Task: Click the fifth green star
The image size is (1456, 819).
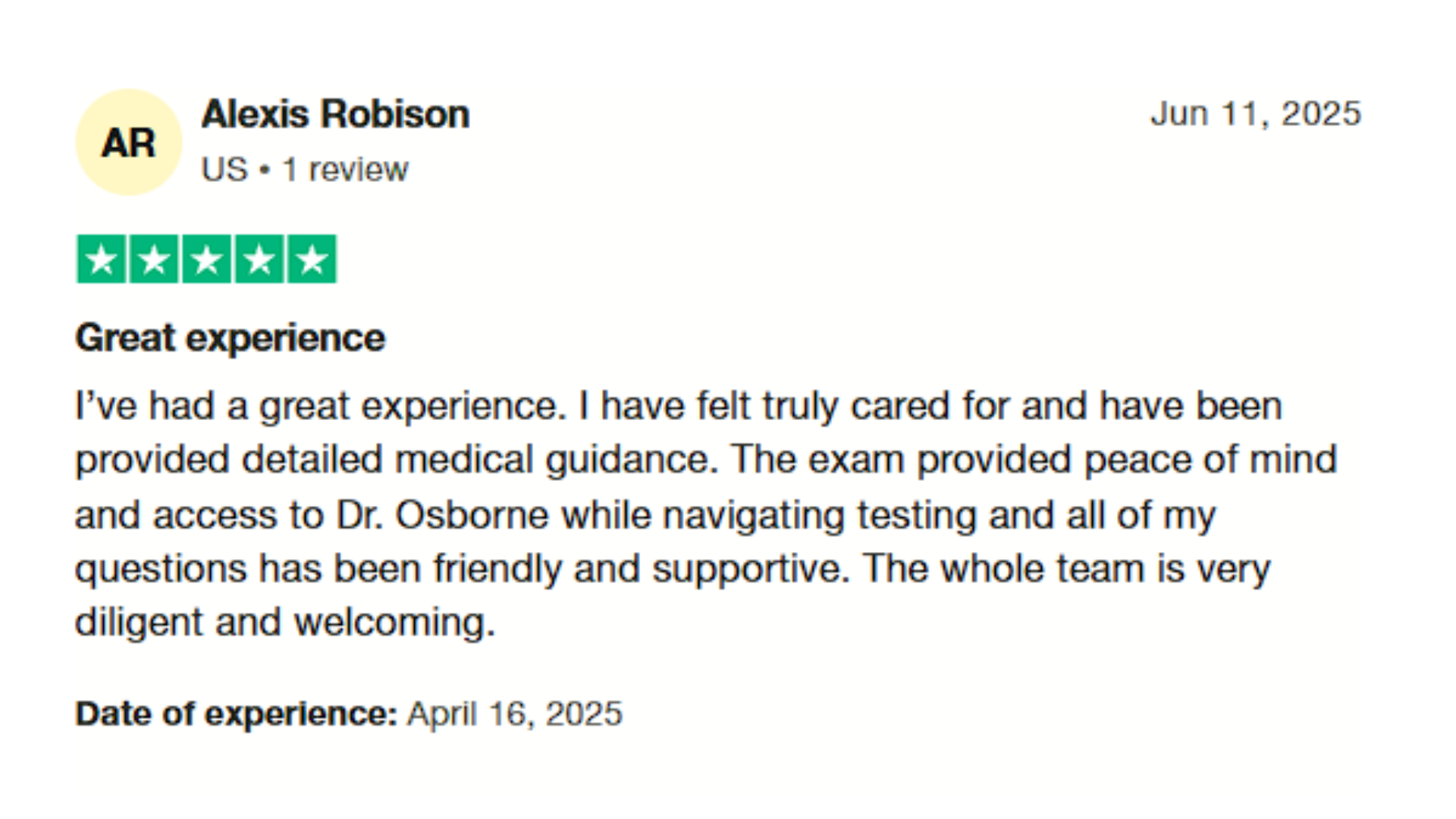Action: pos(312,259)
